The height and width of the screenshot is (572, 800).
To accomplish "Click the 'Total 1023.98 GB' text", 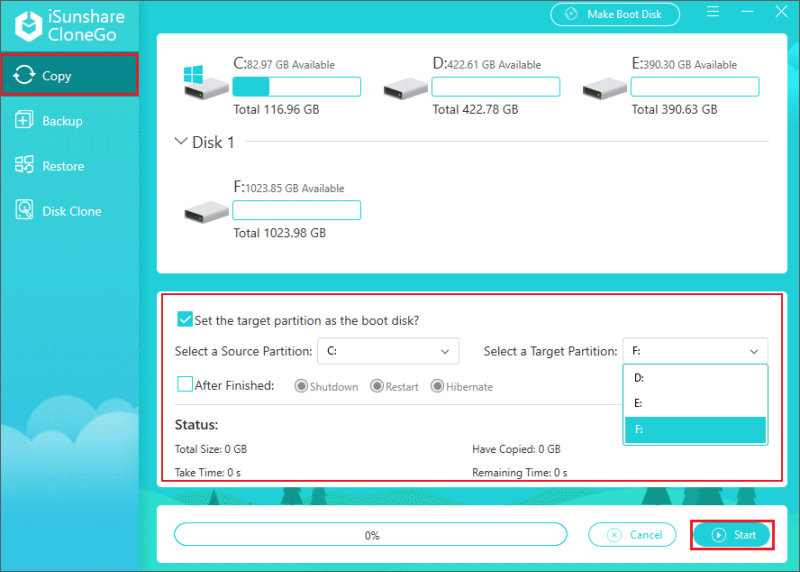I will (279, 233).
